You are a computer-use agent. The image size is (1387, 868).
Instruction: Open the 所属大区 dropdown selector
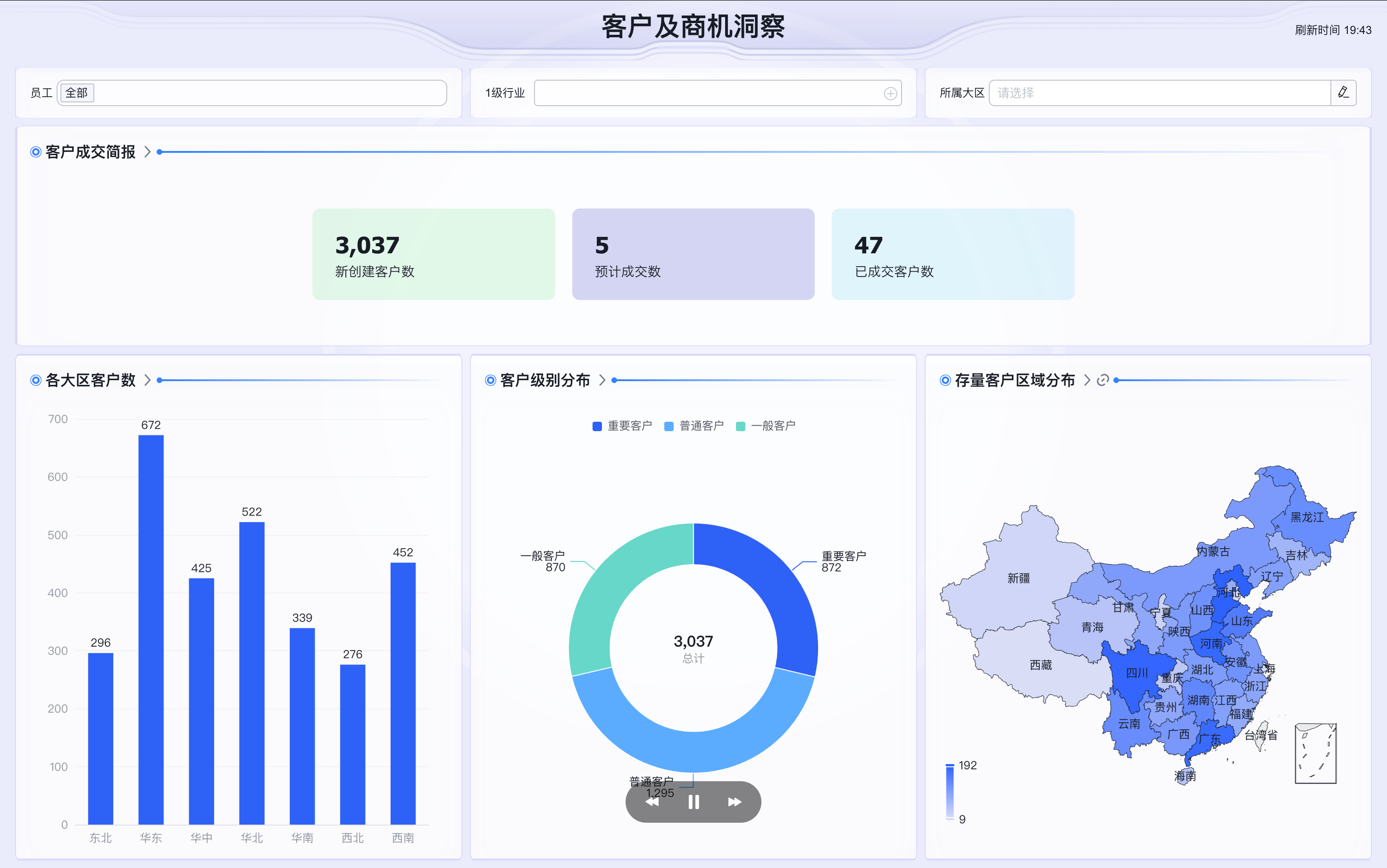(1160, 93)
